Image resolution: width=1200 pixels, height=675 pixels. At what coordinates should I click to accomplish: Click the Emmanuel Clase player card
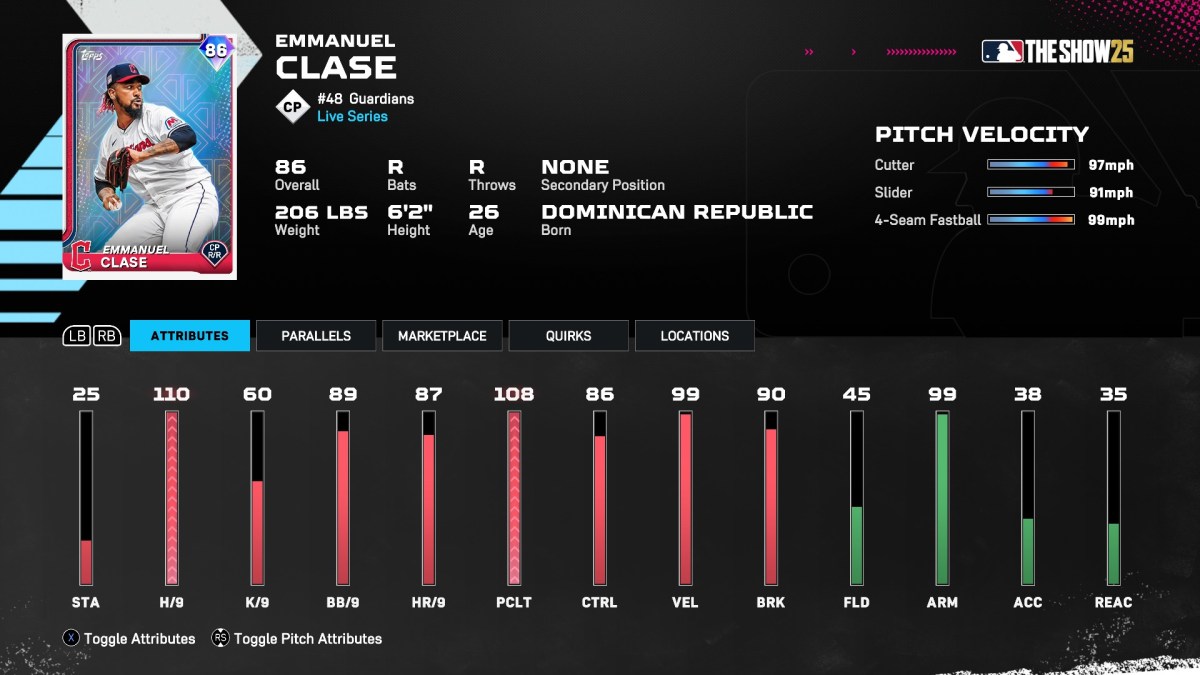149,156
